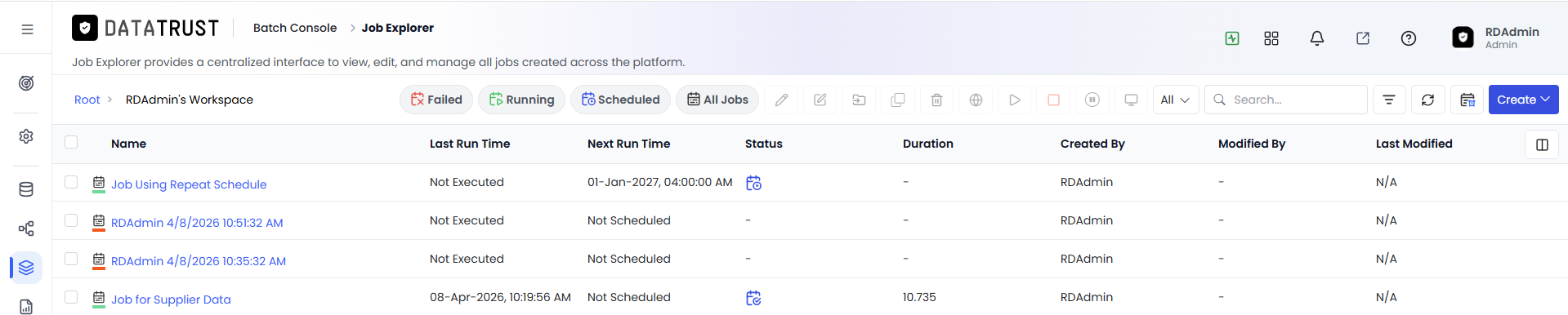Click the pause job icon
Image resolution: width=1568 pixels, height=315 pixels.
(x=1092, y=100)
